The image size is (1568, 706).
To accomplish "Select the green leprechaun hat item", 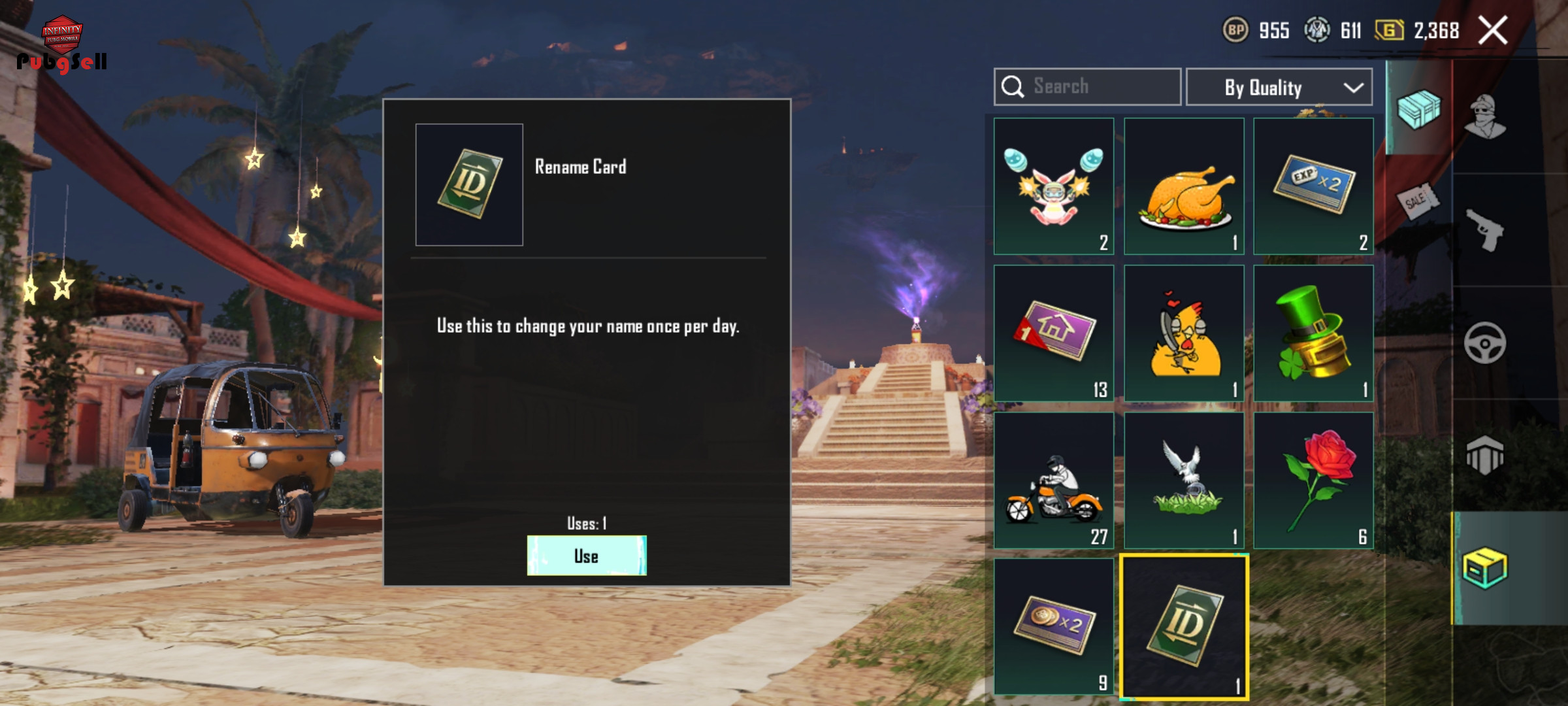I will click(x=1313, y=333).
